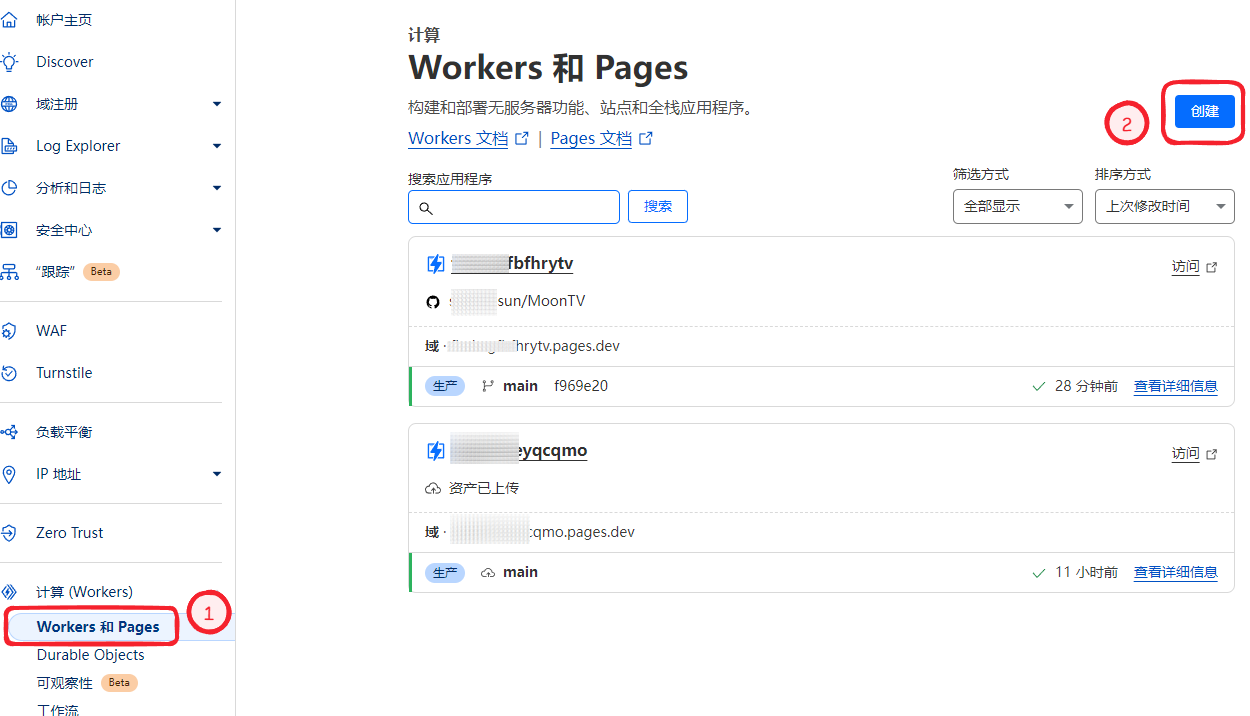
Task: Select Workers 和 Pages in the sidebar
Action: [98, 627]
